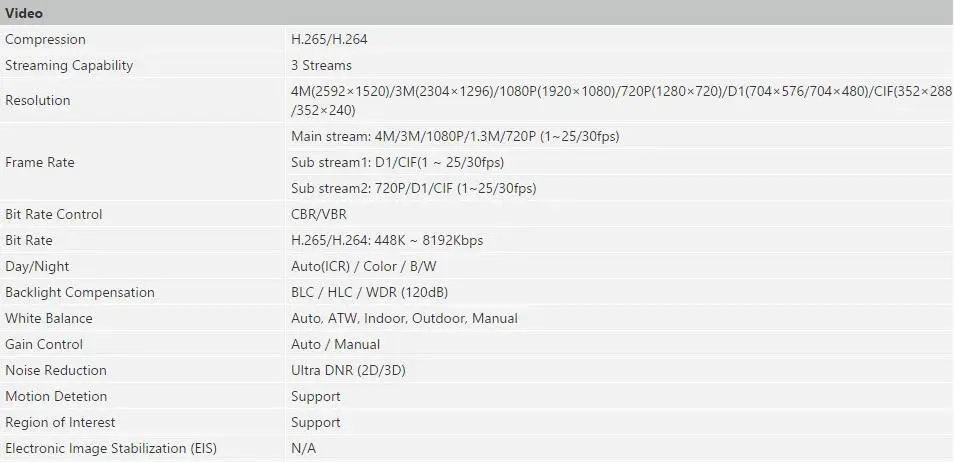Select the Streaming Capability label
Screen dimensions: 954x462
[x=69, y=65]
